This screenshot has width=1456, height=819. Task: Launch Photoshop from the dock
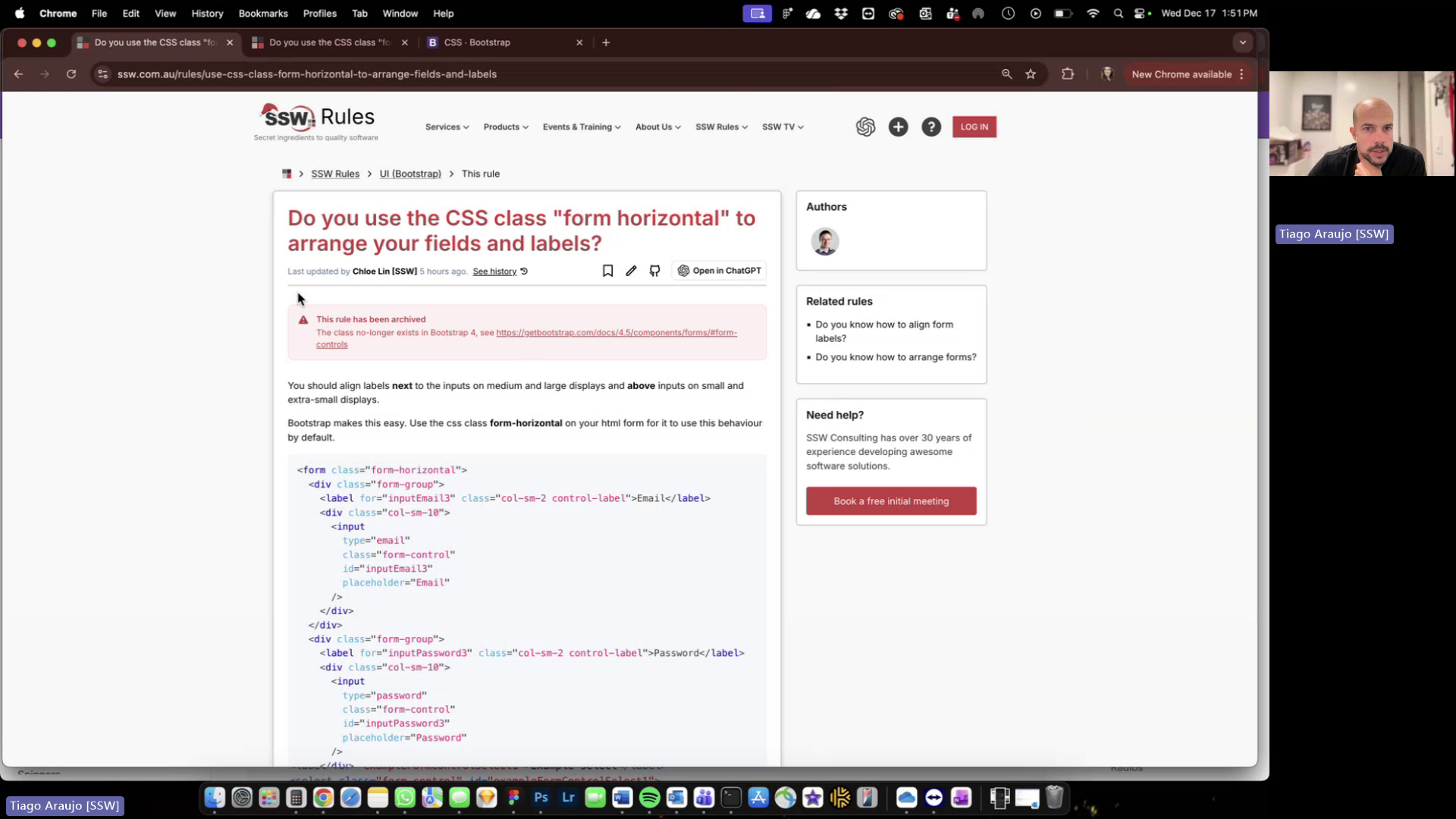541,797
